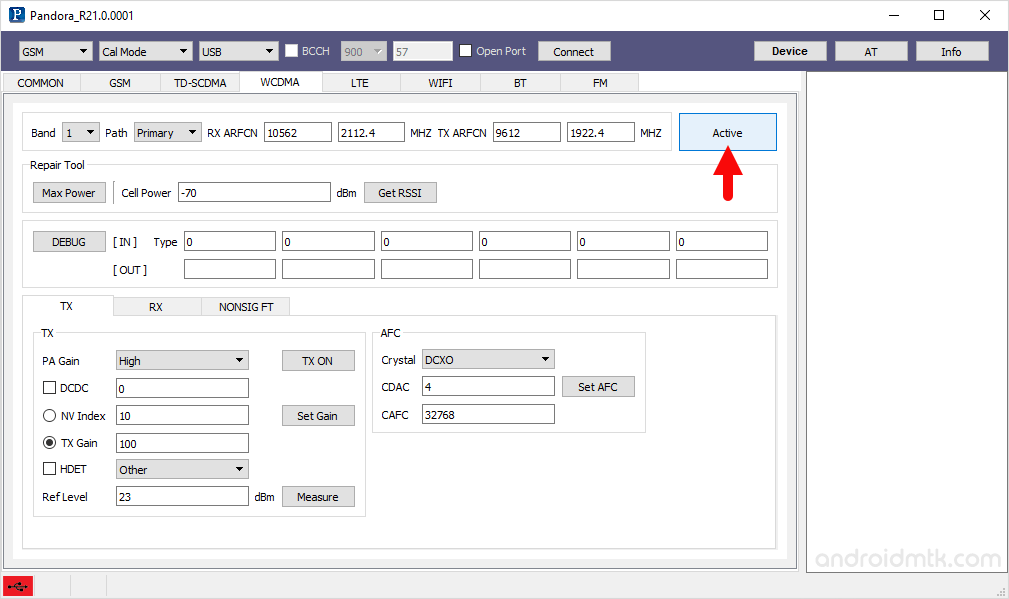Click the red USB status icon

pos(17,587)
